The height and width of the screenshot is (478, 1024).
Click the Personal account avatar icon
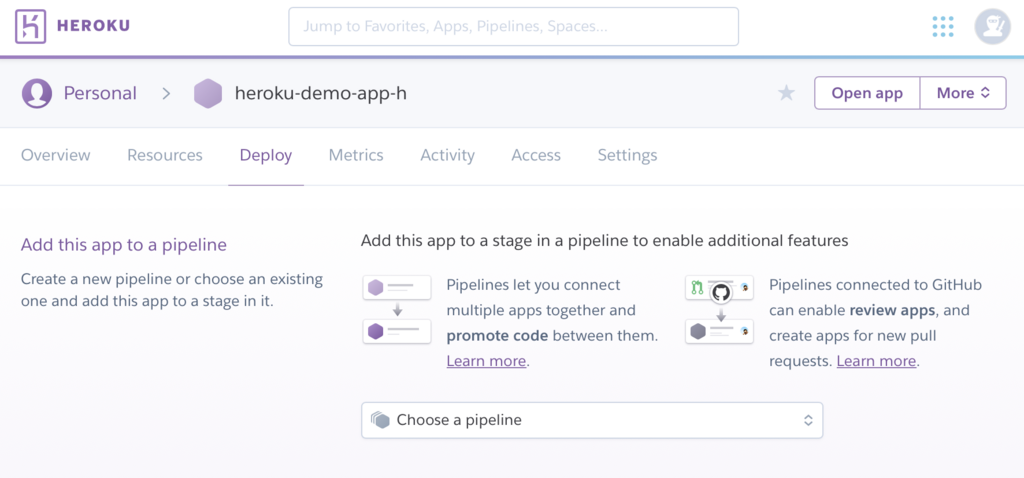37,93
